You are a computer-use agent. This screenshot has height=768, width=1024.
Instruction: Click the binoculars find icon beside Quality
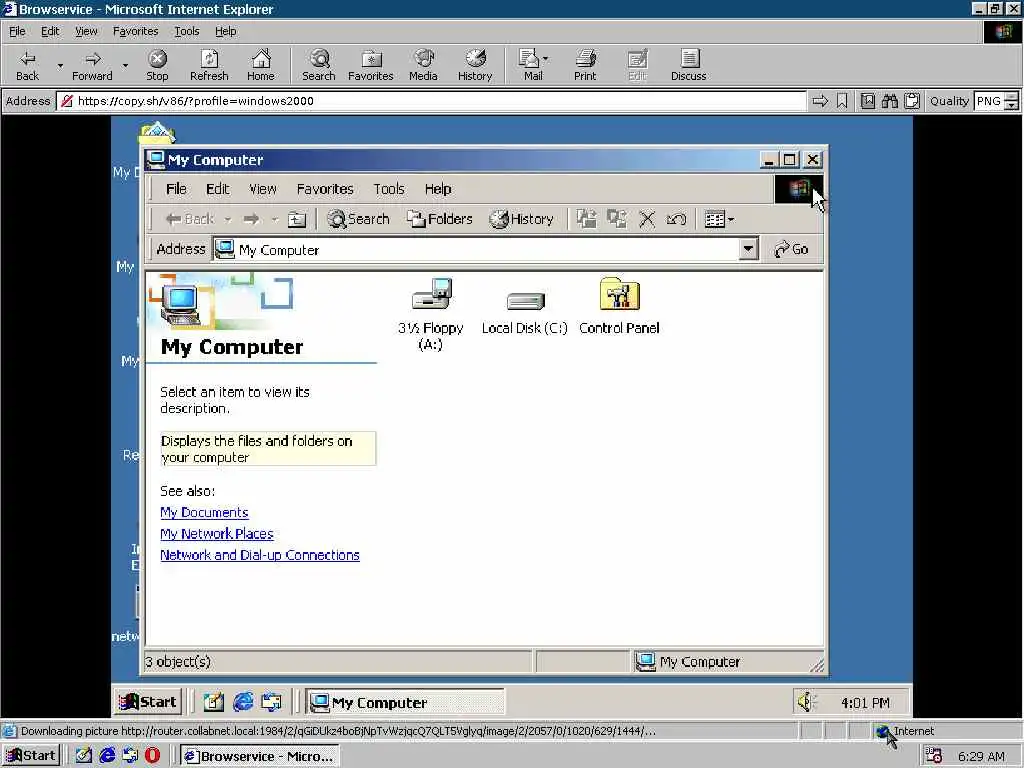tap(889, 101)
